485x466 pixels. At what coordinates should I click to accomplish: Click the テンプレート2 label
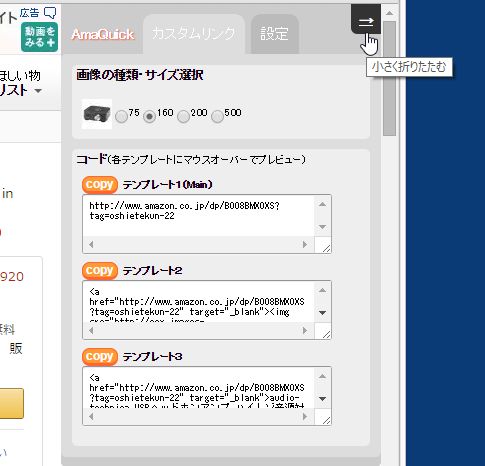point(152,270)
